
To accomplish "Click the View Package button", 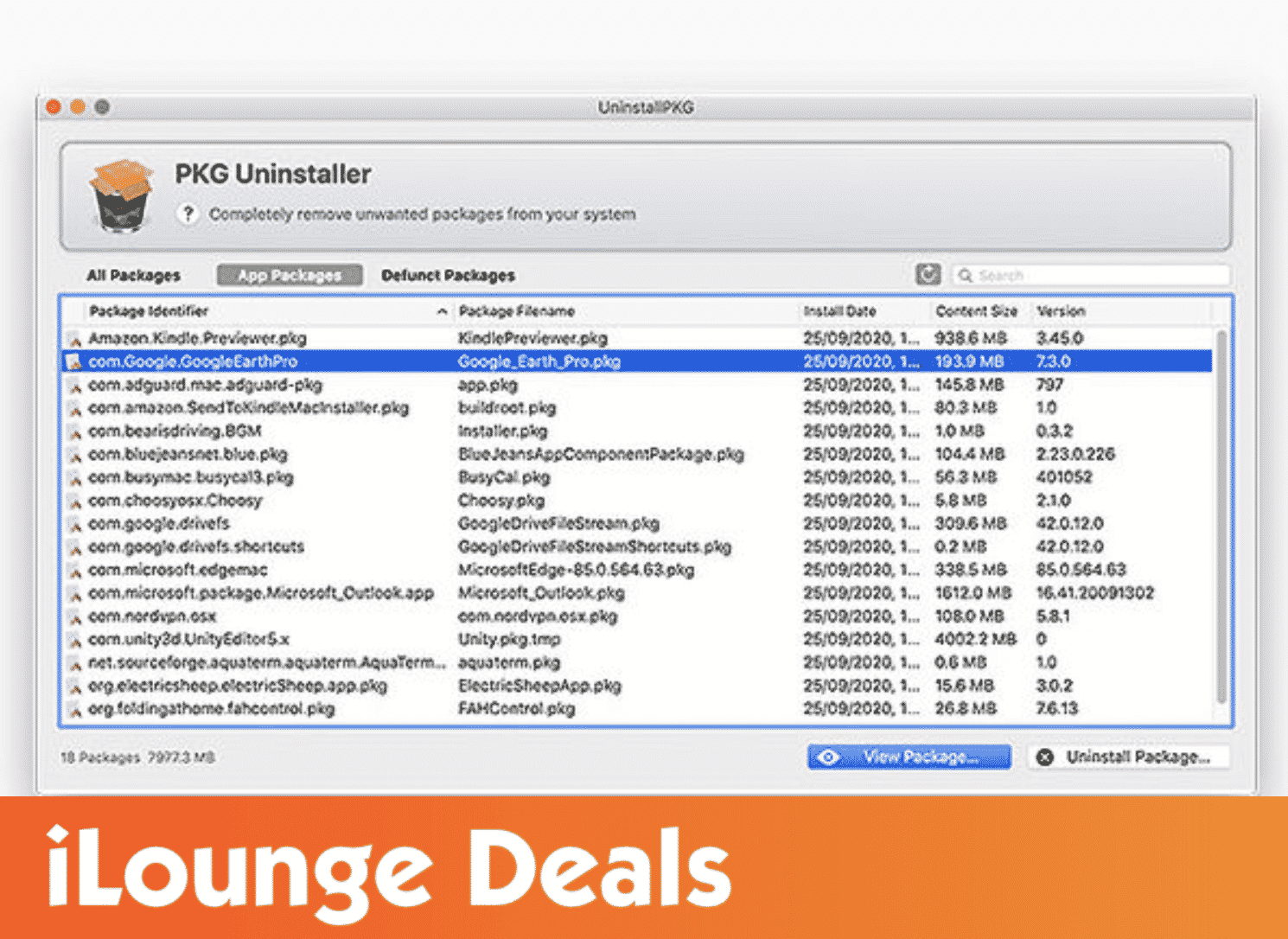I will click(x=909, y=757).
